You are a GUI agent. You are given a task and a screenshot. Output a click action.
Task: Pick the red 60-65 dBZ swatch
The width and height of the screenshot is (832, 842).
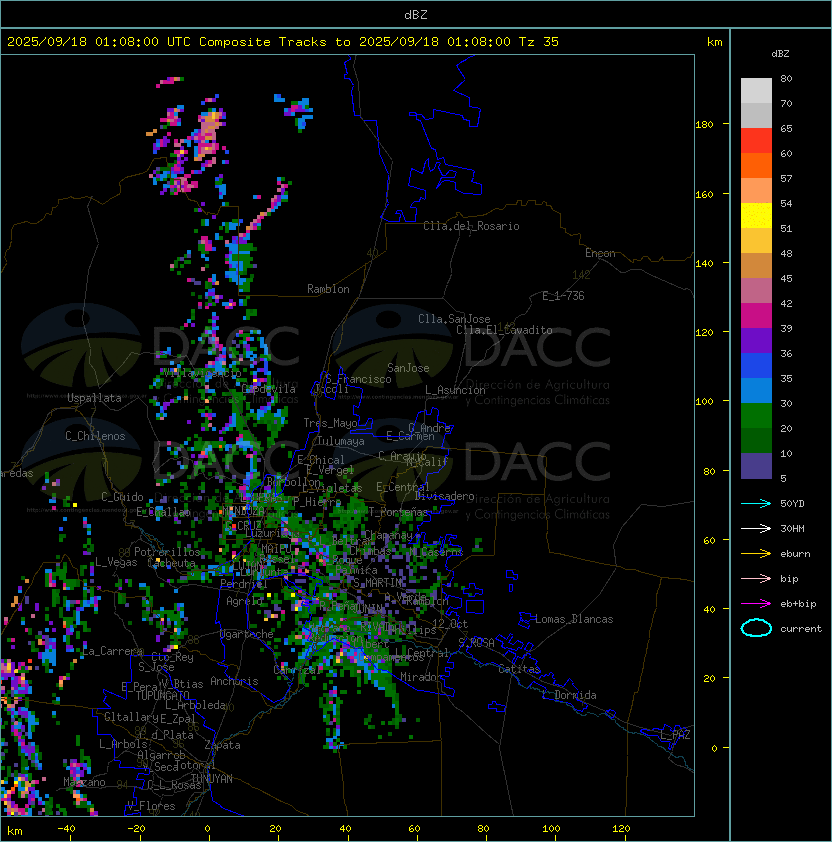click(x=756, y=141)
